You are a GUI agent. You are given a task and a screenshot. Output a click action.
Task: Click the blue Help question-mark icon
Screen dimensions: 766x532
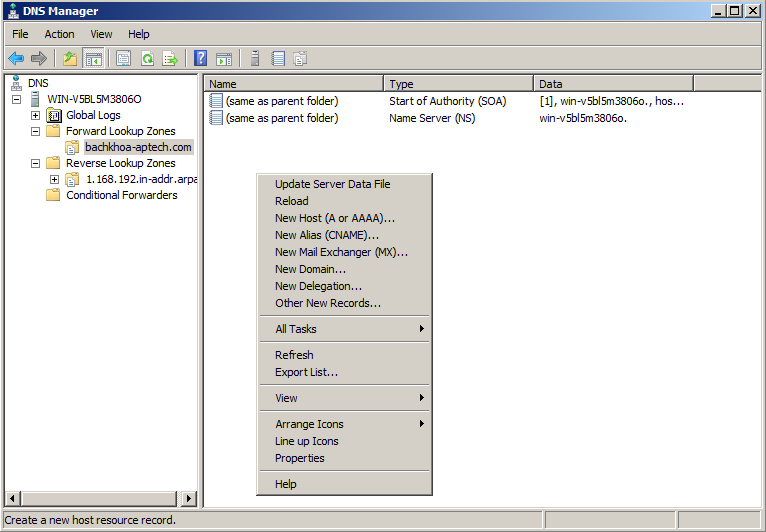coord(200,58)
